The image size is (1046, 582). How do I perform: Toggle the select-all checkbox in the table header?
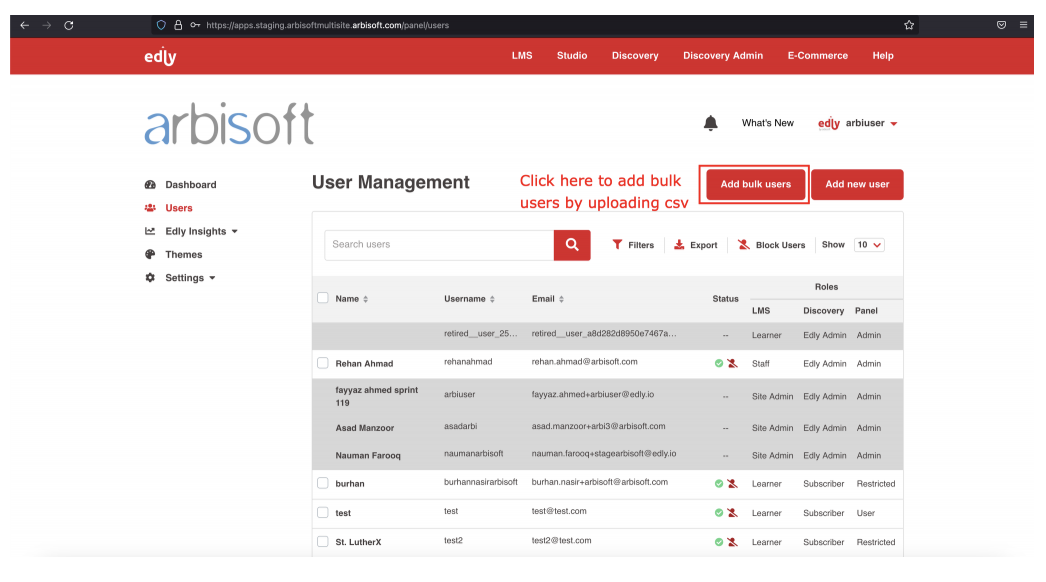pos(323,298)
